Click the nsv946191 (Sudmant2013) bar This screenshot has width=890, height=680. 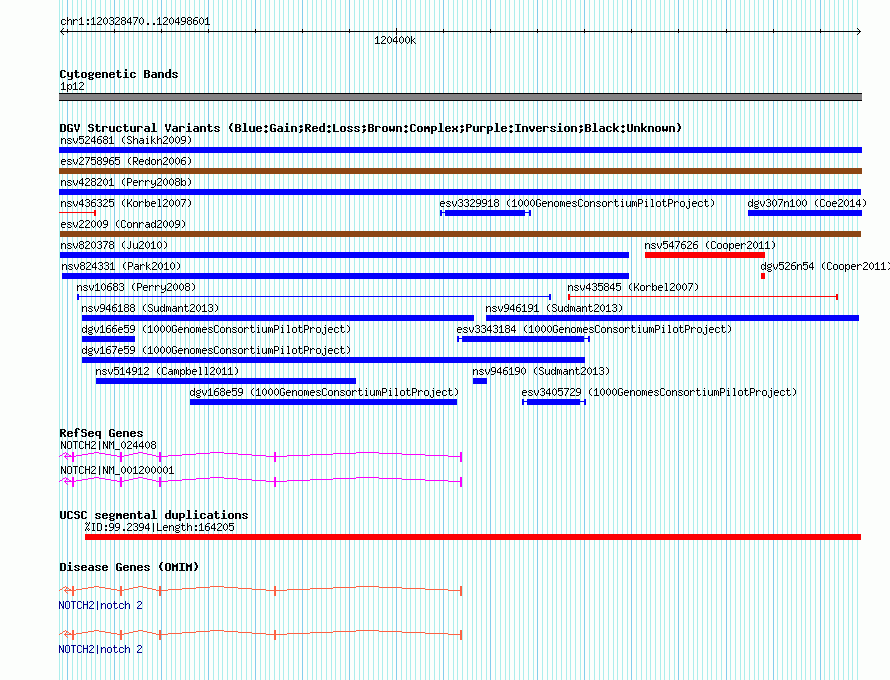(x=672, y=318)
